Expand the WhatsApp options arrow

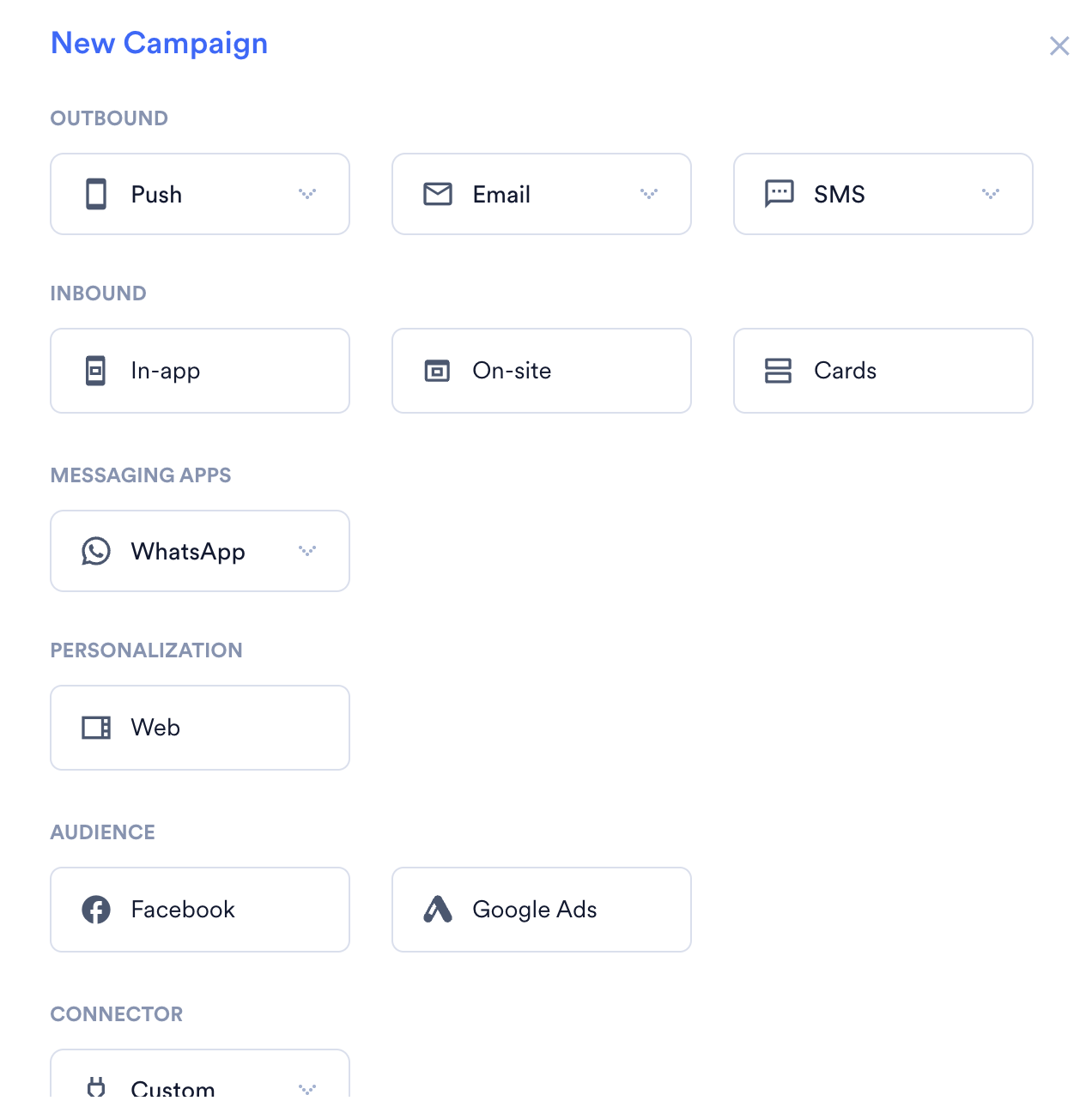pyautogui.click(x=307, y=551)
